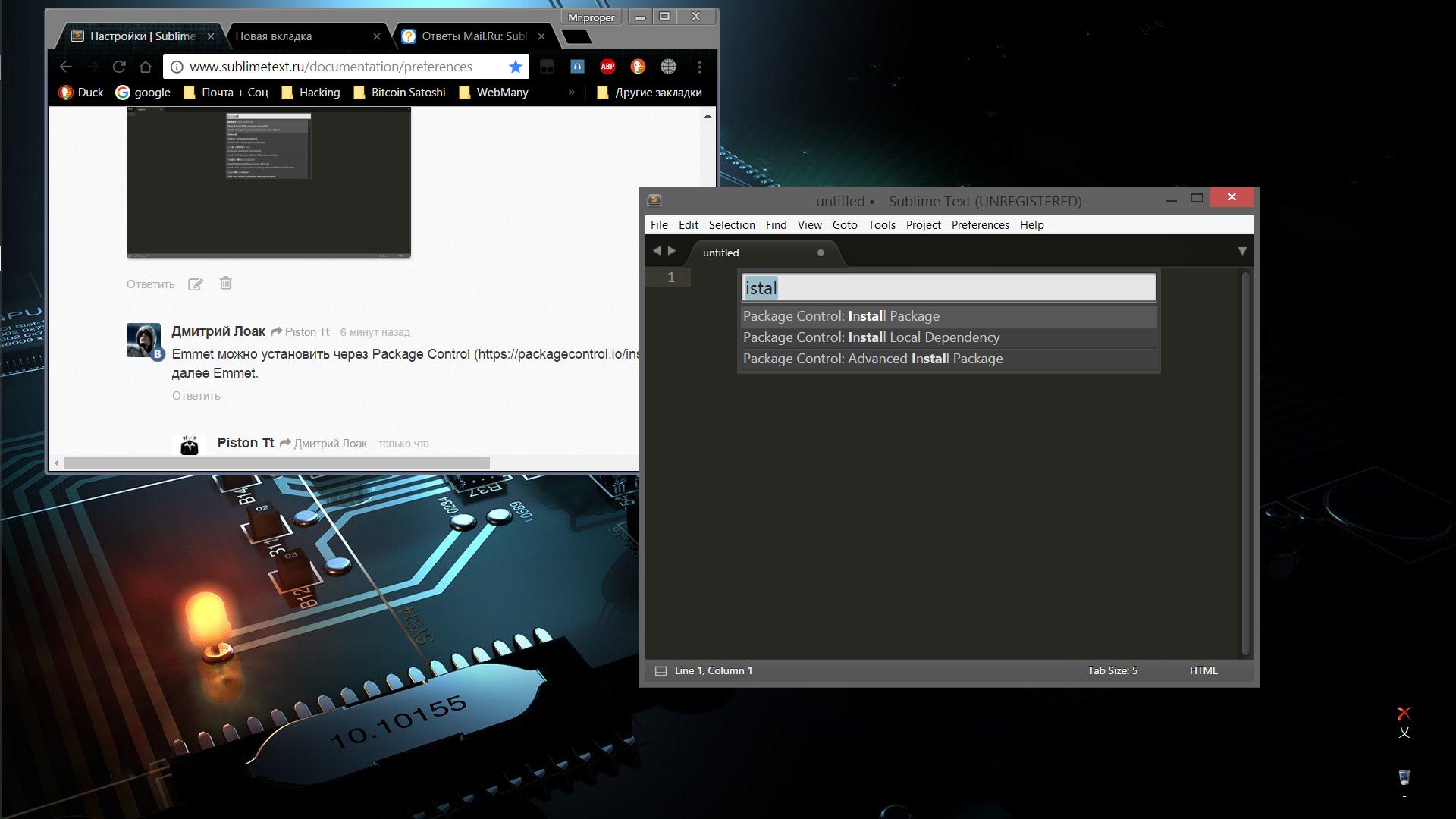Show hidden bookmarks with chevron
The width and height of the screenshot is (1456, 819).
[x=571, y=93]
